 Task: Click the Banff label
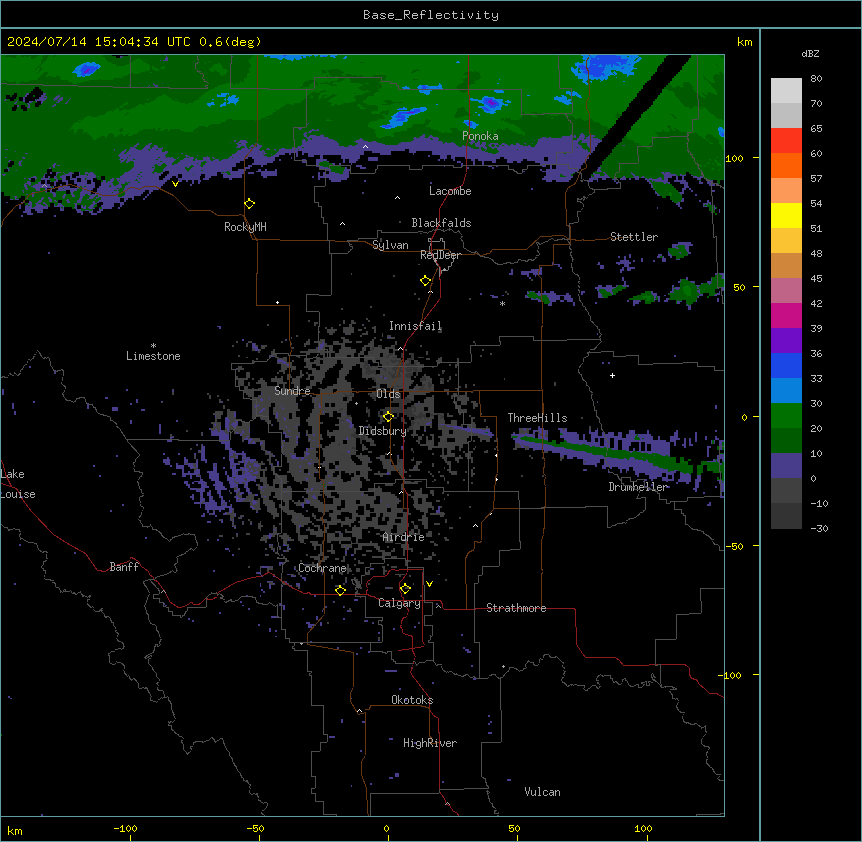(124, 567)
